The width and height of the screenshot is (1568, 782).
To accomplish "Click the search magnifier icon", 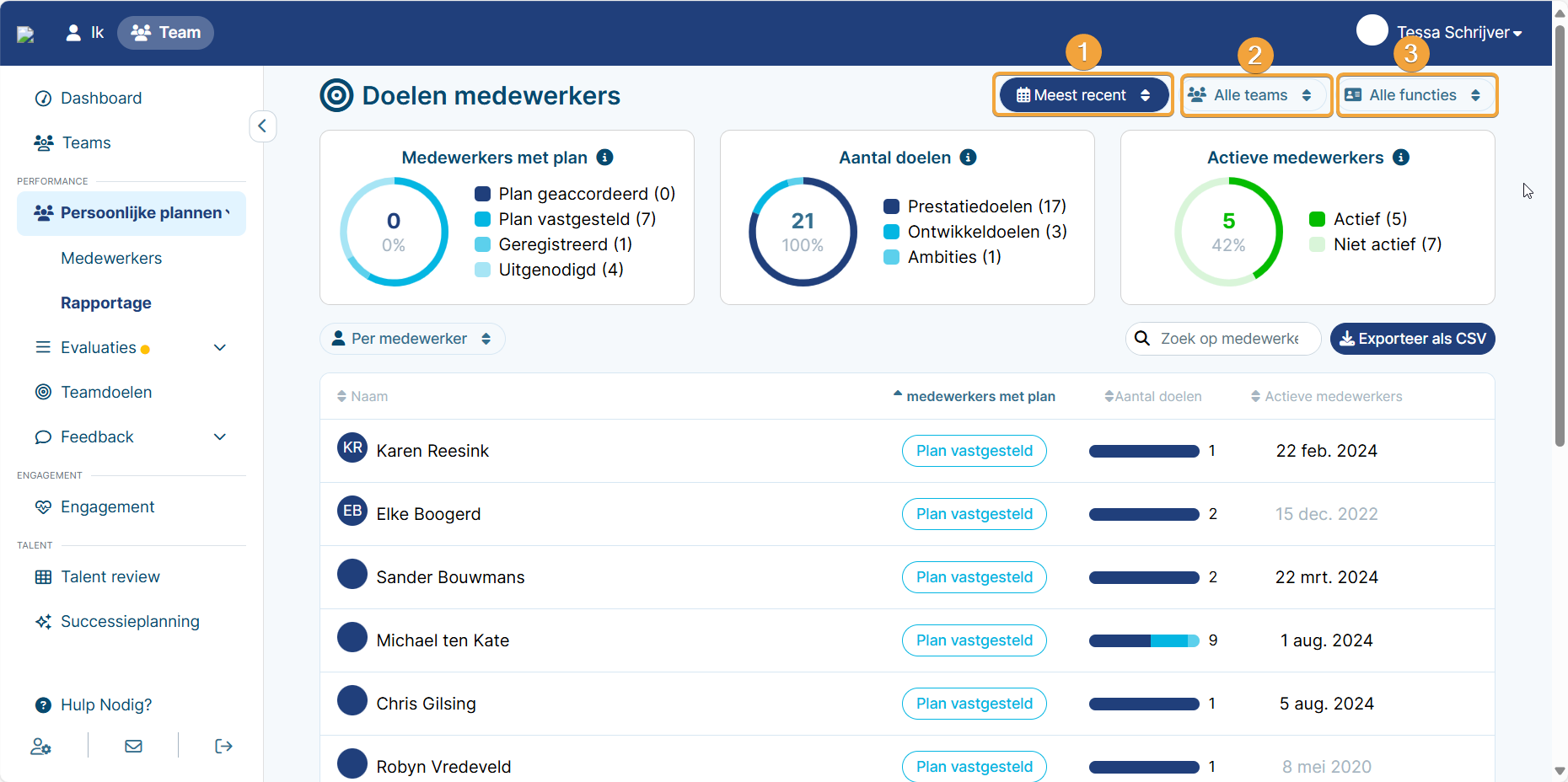I will tap(1142, 339).
